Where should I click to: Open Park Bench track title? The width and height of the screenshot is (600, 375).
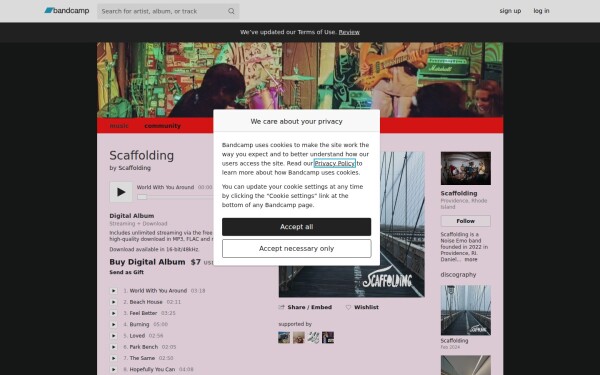click(143, 347)
